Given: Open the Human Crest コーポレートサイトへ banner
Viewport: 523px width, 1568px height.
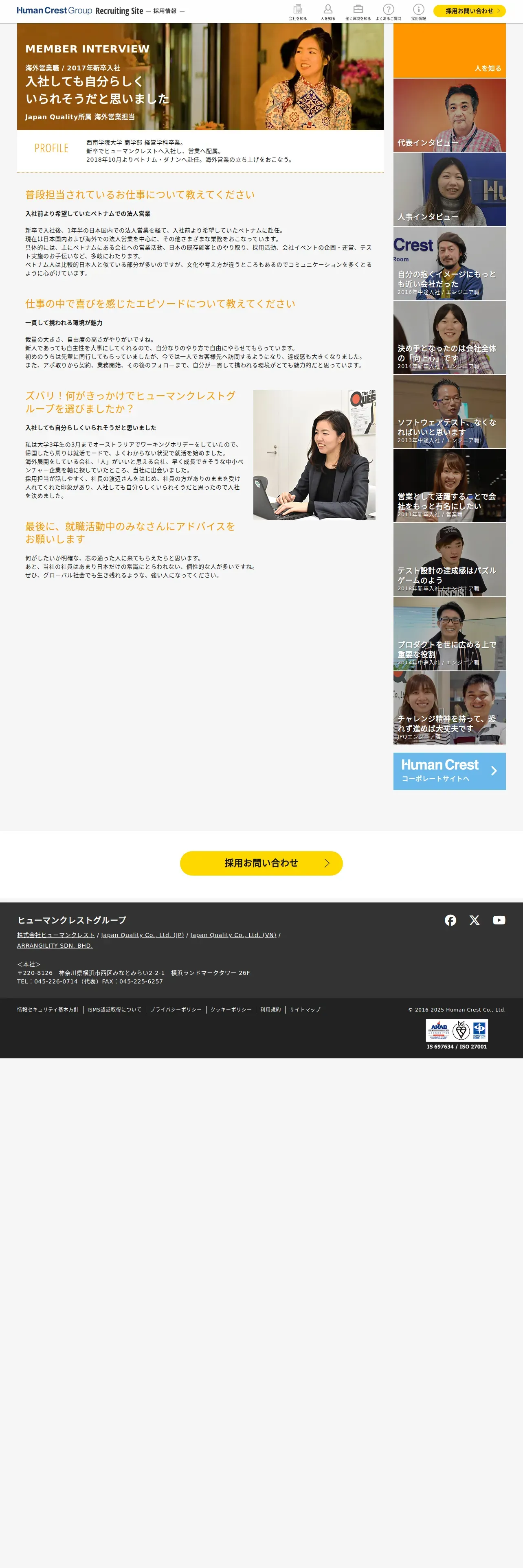Looking at the screenshot, I should click(449, 771).
